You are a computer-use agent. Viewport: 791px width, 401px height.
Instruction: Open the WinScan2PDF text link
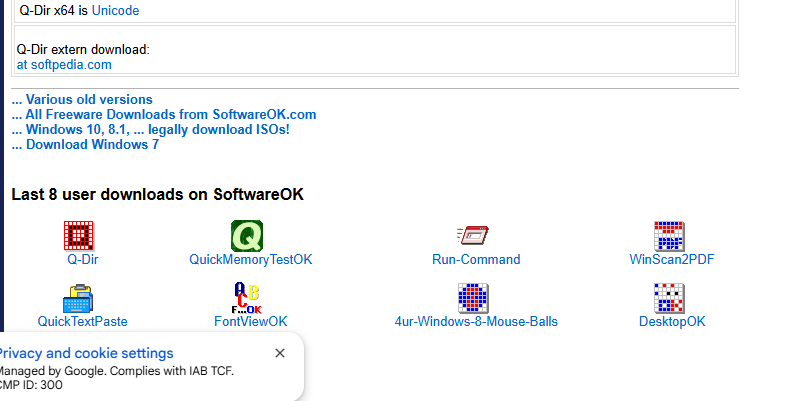tap(672, 259)
